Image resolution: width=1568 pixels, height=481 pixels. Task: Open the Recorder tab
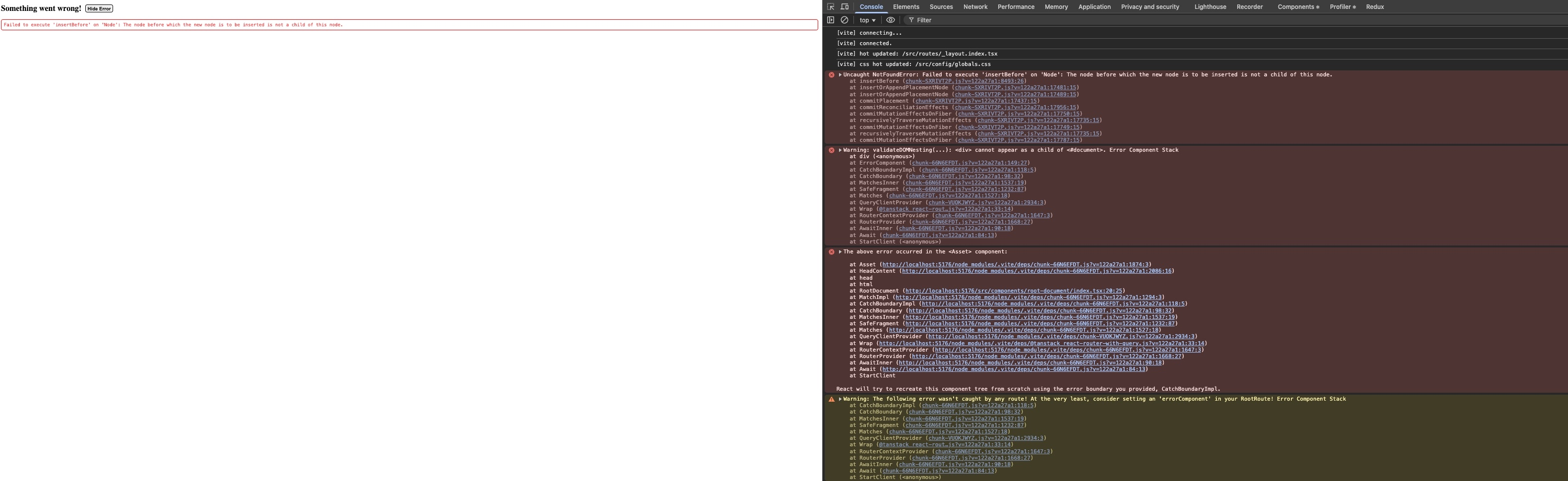pos(1250,7)
